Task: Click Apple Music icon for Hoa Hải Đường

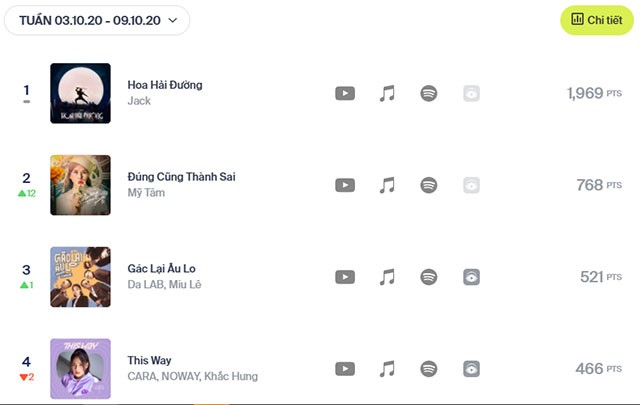Action: tap(387, 93)
